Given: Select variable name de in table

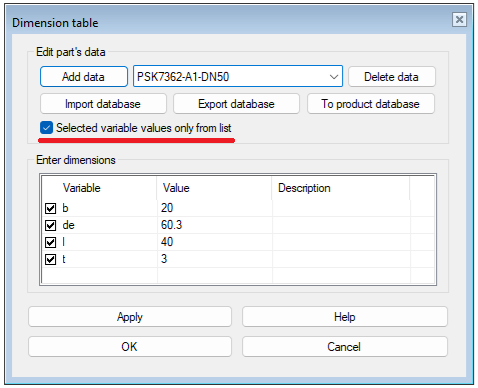Looking at the screenshot, I should (68, 225).
